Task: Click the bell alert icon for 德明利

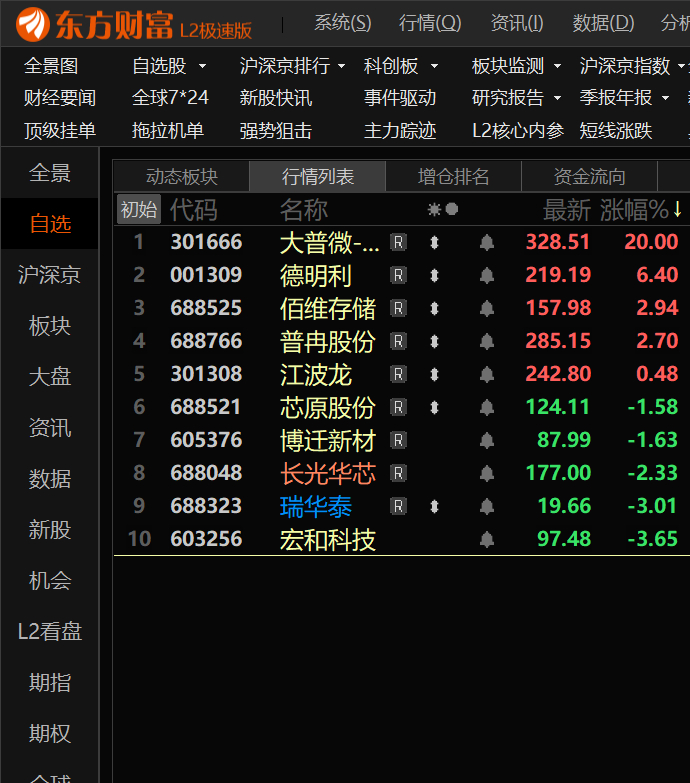Action: point(487,276)
